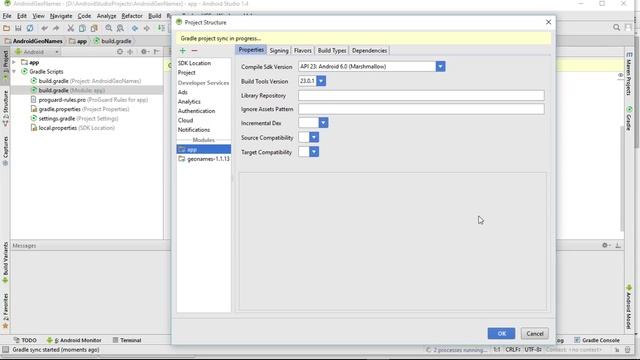The height and width of the screenshot is (360, 640).
Task: Collapse the Gradle Scripts tree node
Action: (14, 71)
